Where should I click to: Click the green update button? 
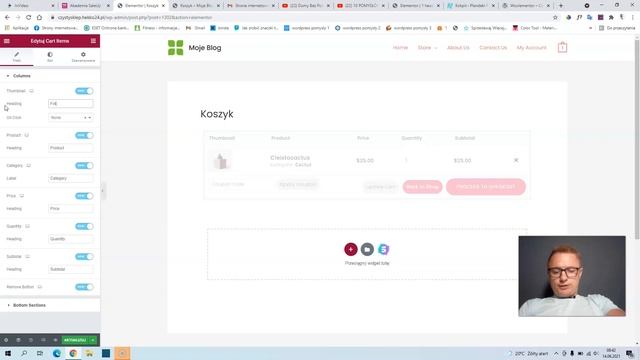[x=76, y=340]
